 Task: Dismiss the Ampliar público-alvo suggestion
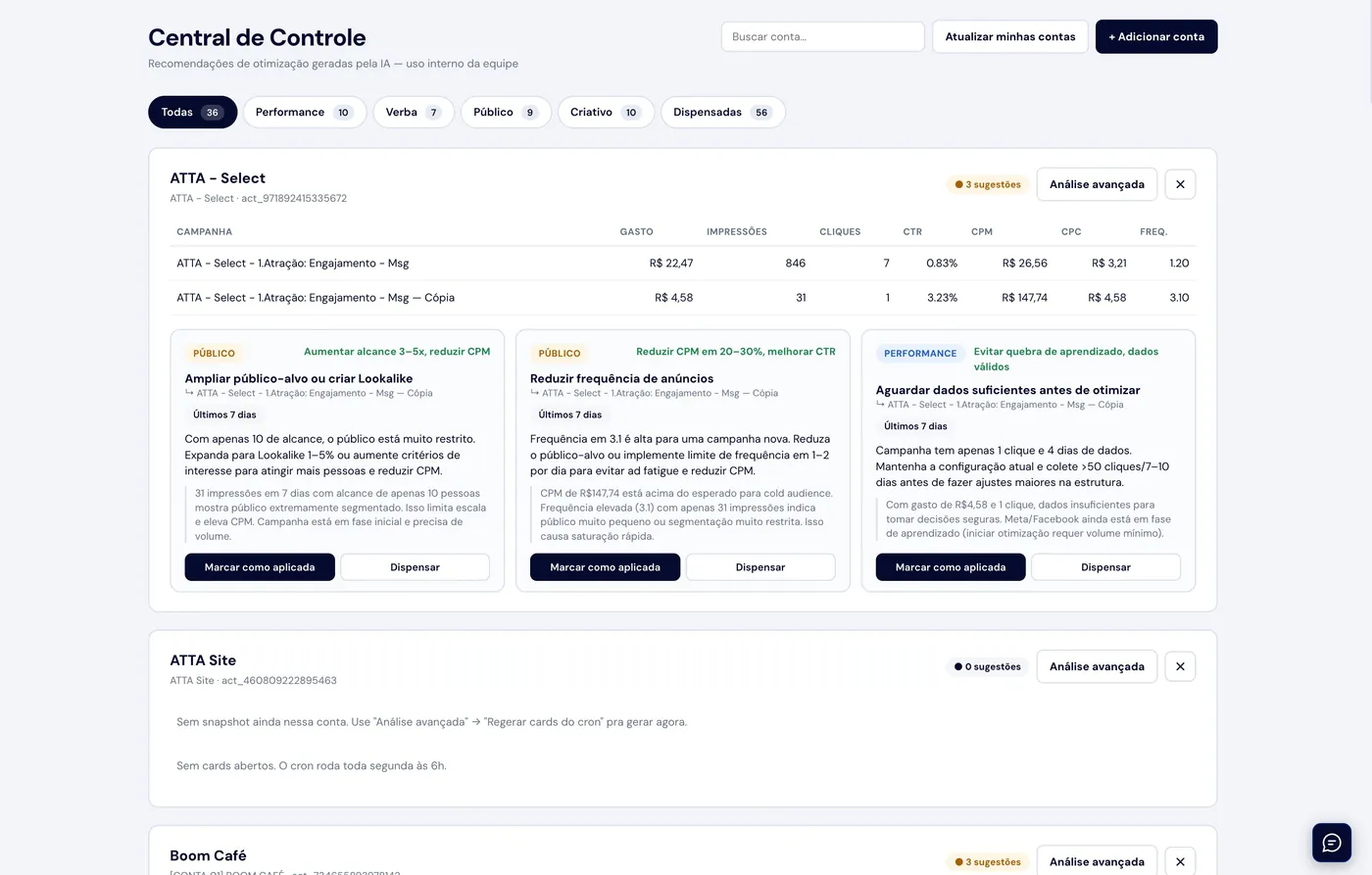point(415,567)
